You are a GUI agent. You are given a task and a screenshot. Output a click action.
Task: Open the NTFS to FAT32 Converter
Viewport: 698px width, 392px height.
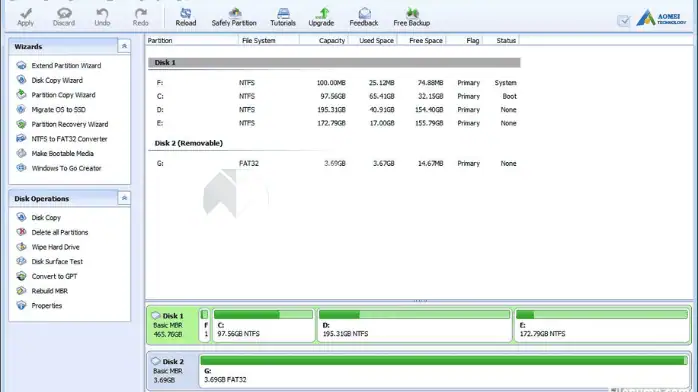[69, 139]
